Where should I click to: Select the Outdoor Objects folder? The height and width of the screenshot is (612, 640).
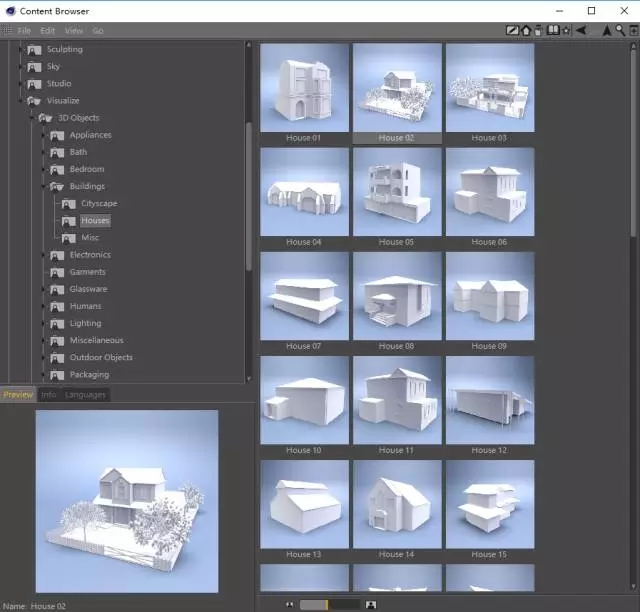100,358
